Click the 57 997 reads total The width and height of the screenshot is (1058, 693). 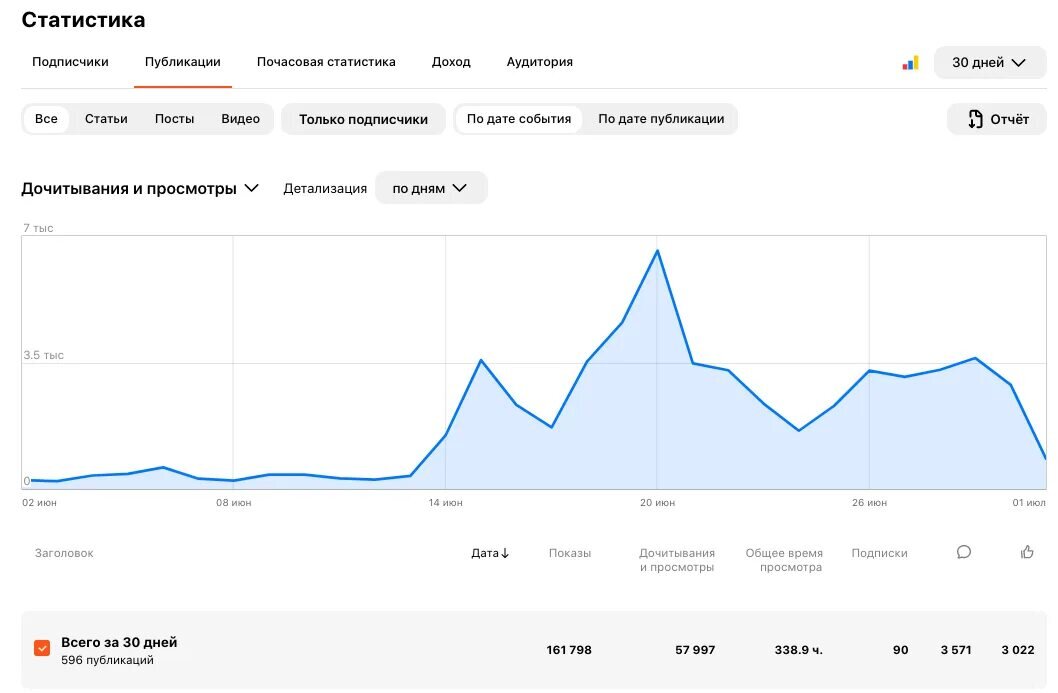coord(694,650)
